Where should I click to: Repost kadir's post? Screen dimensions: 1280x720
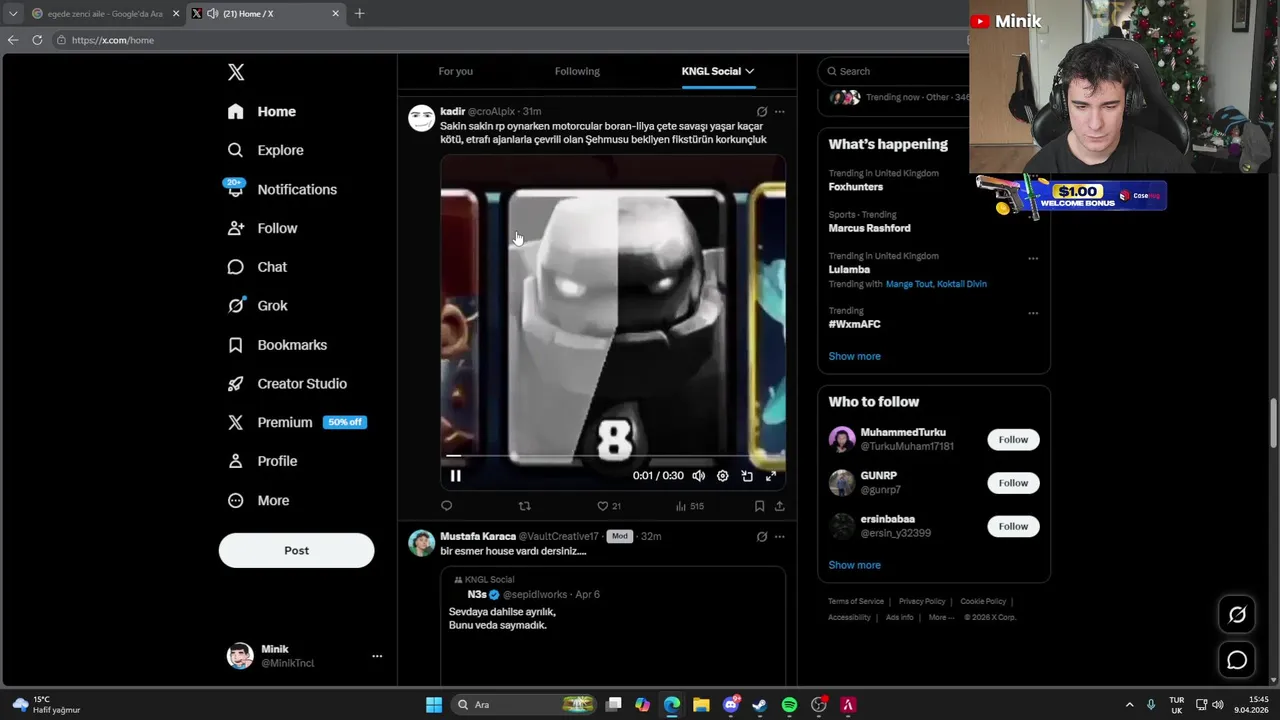524,506
